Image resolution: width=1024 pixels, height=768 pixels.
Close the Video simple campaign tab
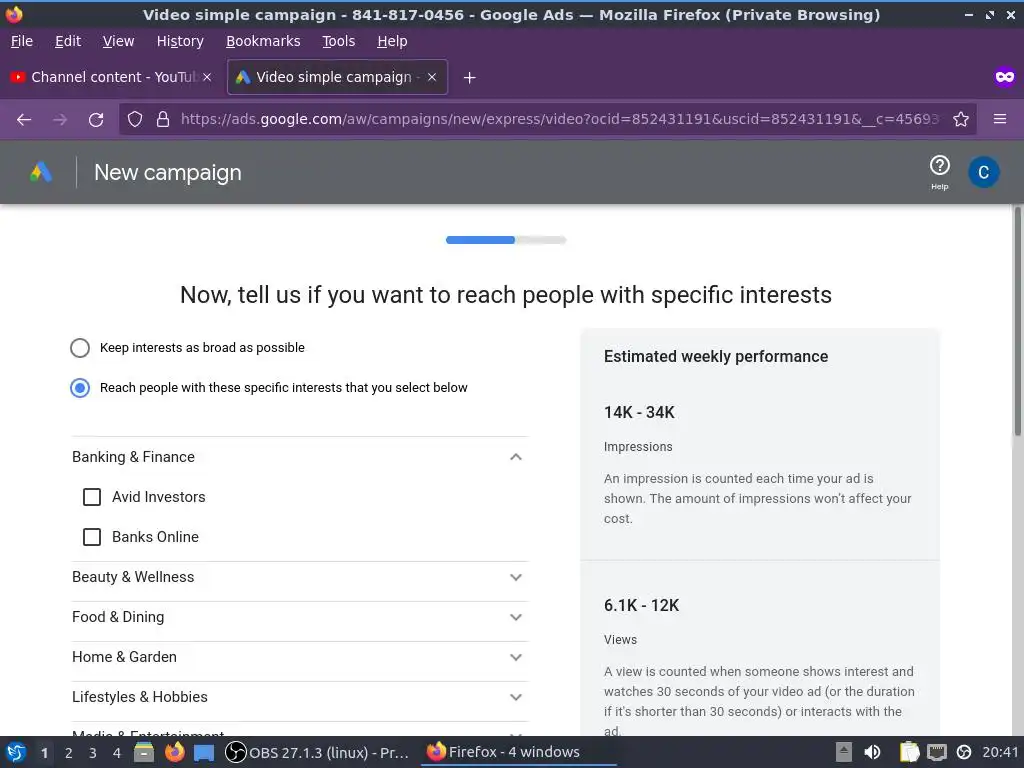432,77
